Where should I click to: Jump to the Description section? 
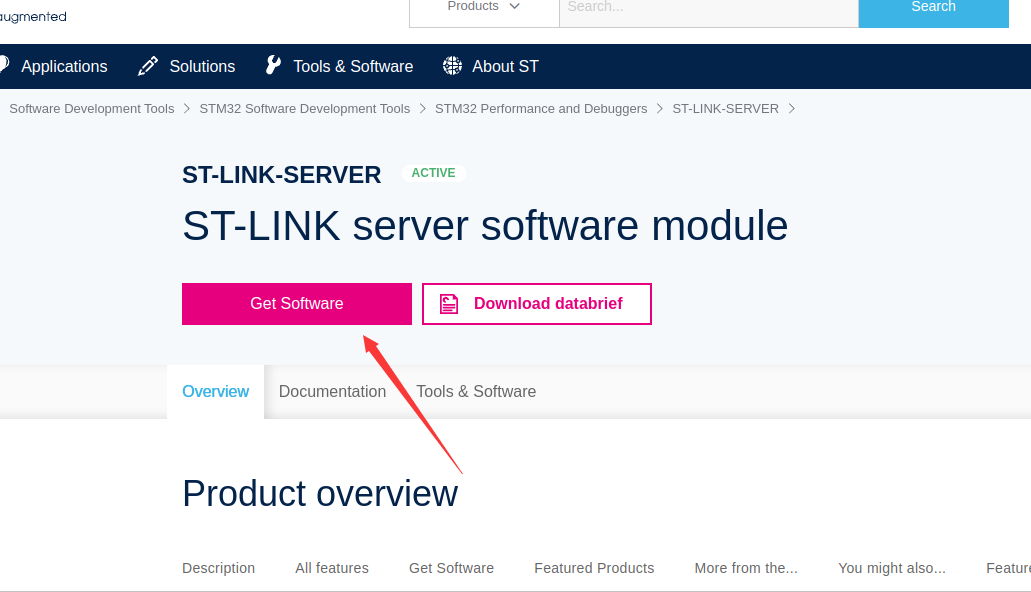click(x=218, y=568)
